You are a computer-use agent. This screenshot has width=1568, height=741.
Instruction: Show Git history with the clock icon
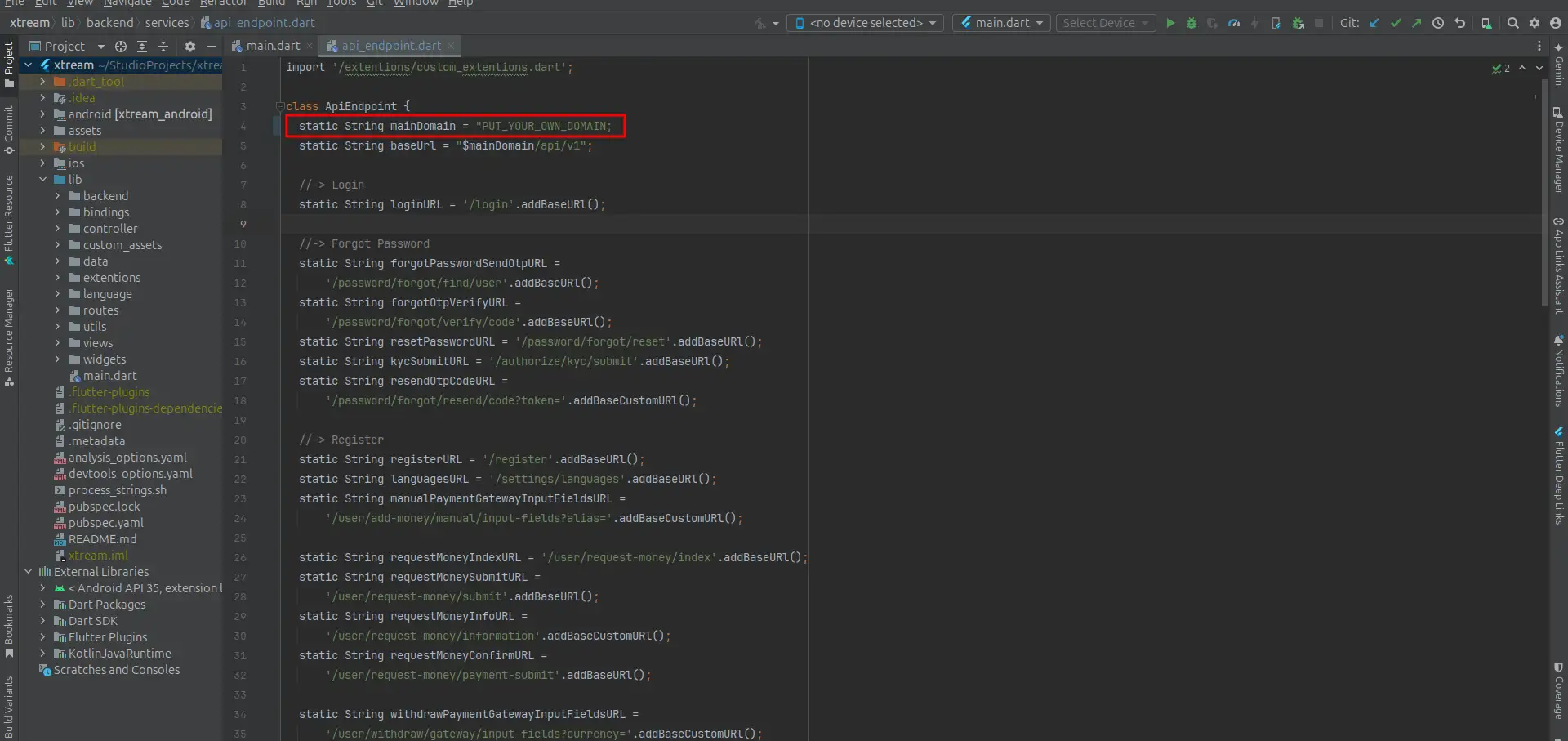(1438, 23)
